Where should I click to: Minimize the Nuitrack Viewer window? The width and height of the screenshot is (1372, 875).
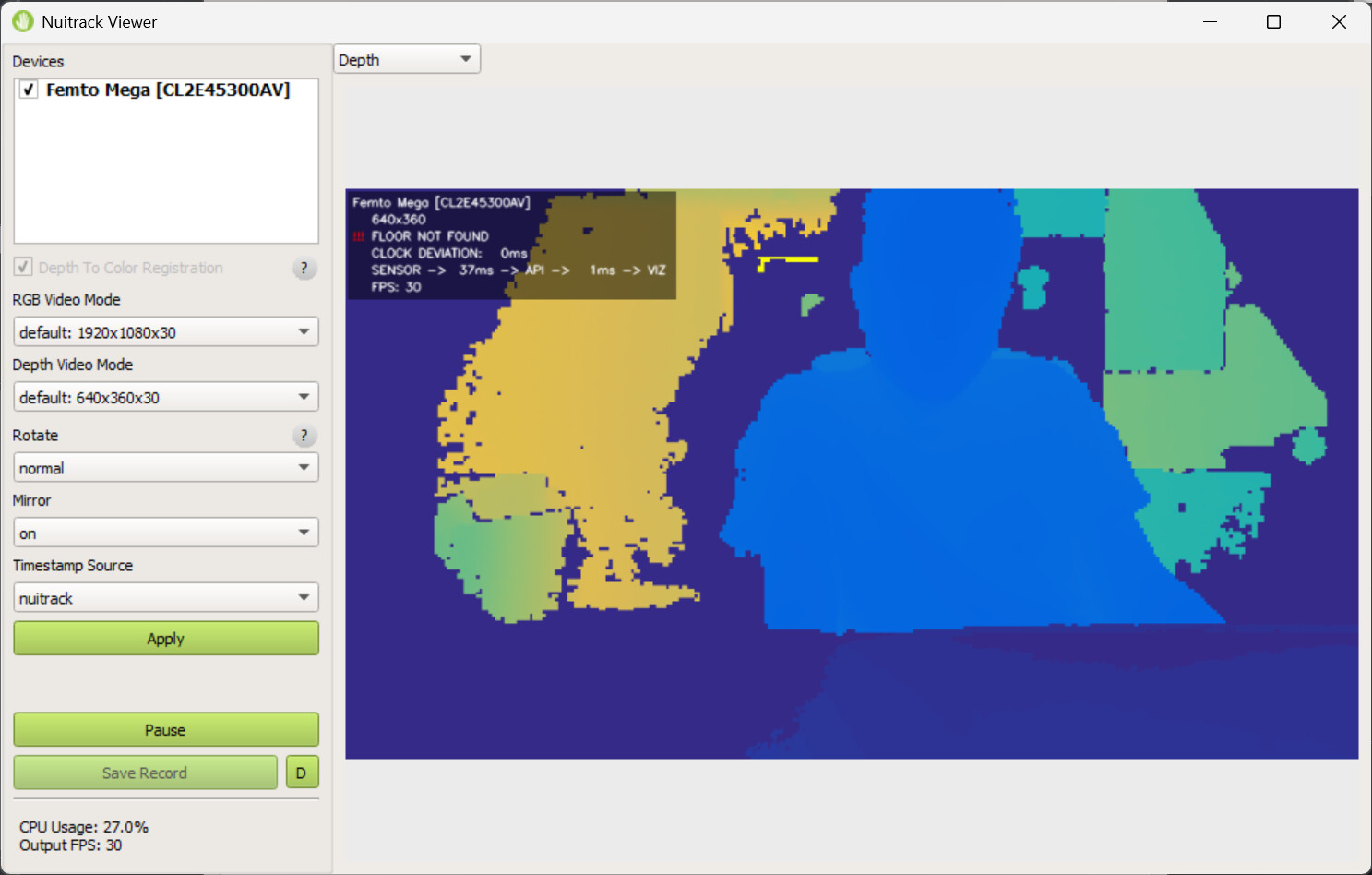[x=1210, y=21]
